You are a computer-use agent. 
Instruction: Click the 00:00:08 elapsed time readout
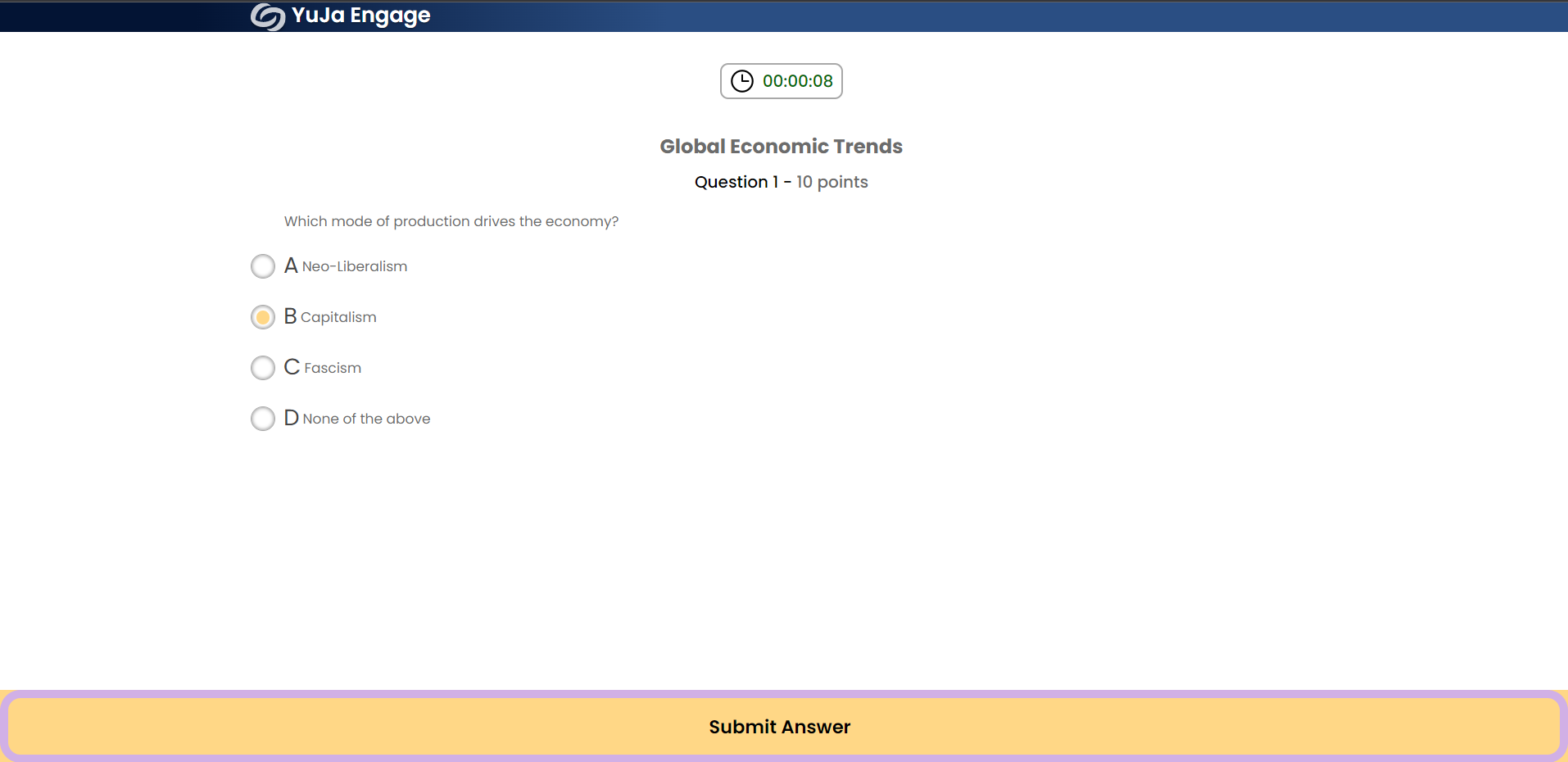[x=797, y=81]
